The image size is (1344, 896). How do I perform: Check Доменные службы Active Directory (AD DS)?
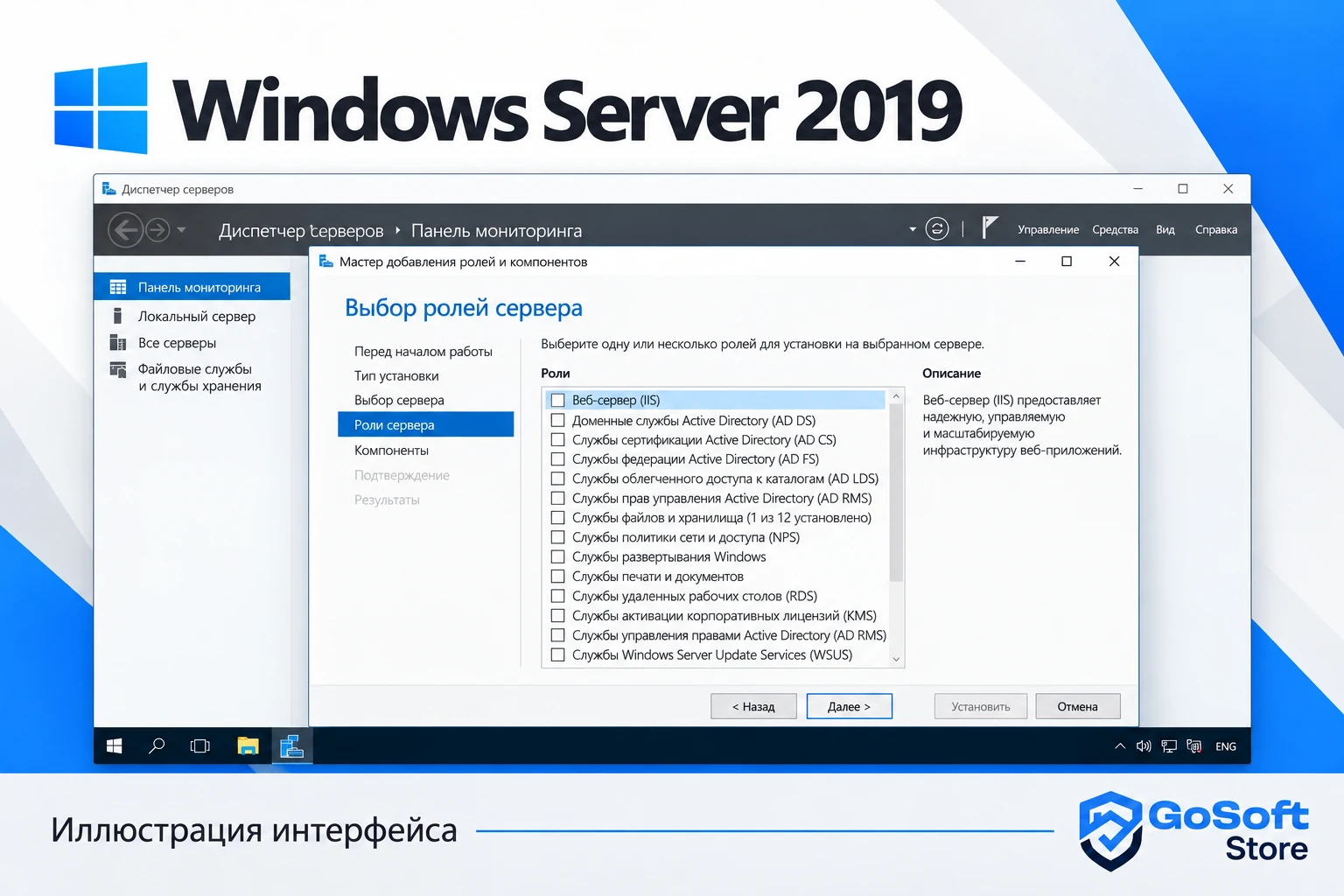point(557,420)
